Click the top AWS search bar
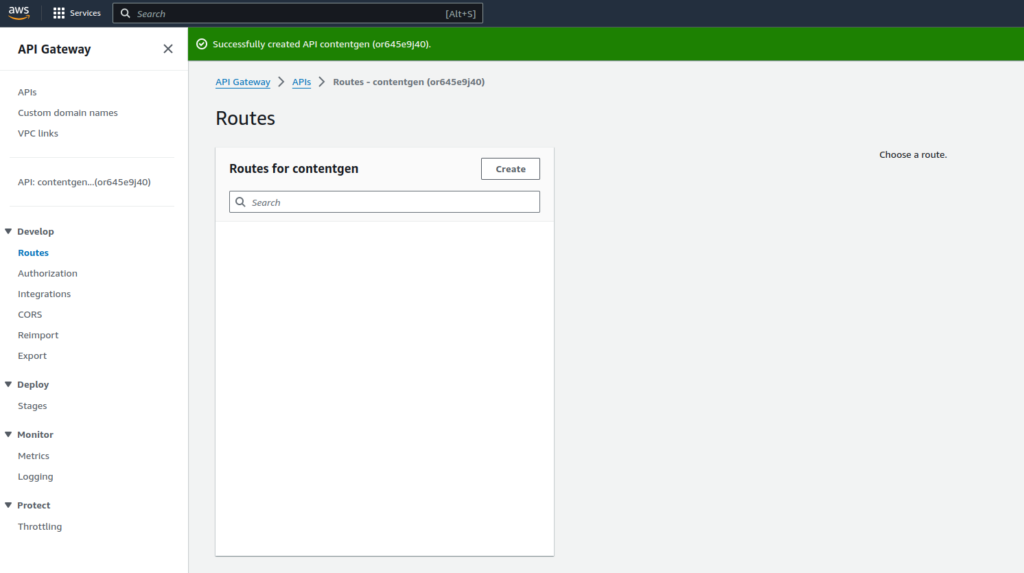 click(x=297, y=13)
